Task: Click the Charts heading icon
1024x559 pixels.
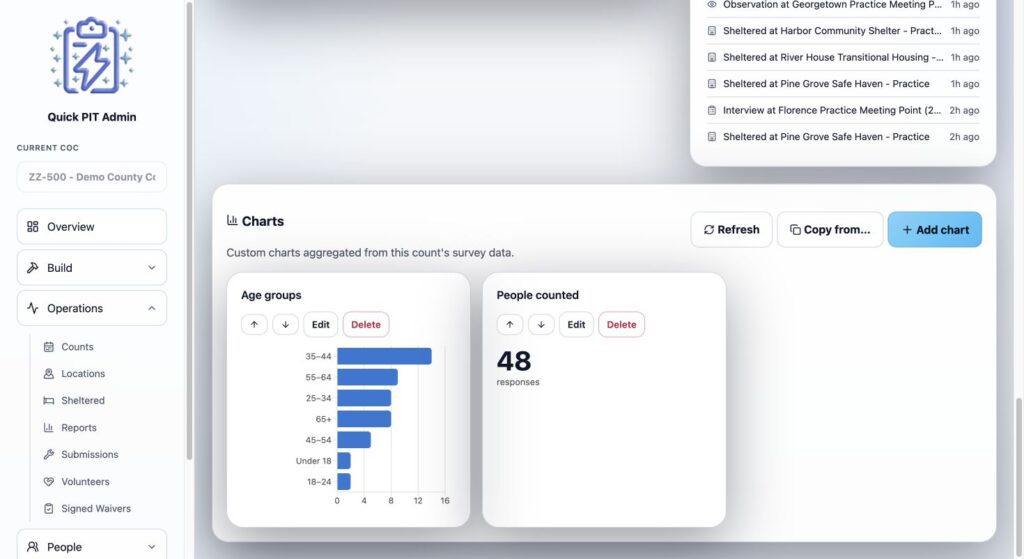Action: click(x=232, y=221)
